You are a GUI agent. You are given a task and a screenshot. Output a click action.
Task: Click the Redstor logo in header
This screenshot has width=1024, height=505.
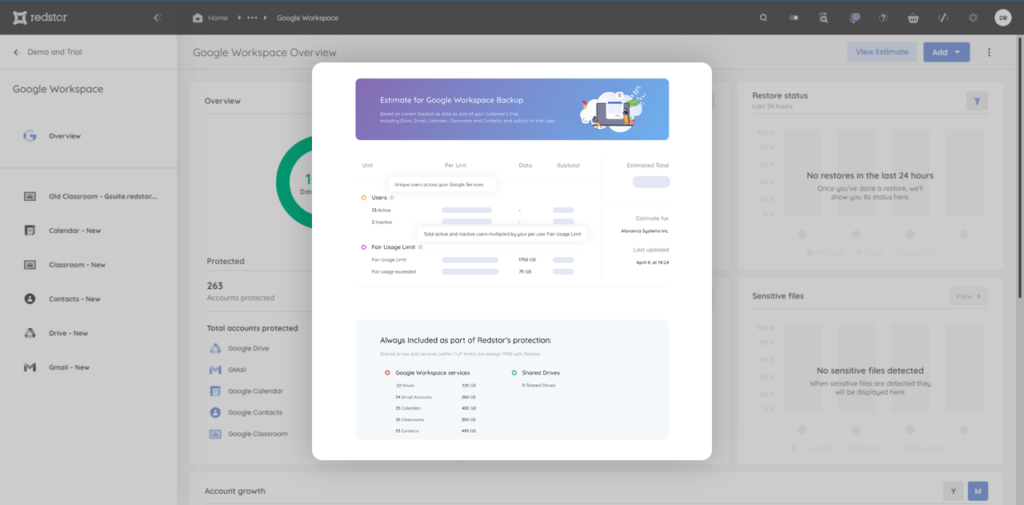click(40, 18)
